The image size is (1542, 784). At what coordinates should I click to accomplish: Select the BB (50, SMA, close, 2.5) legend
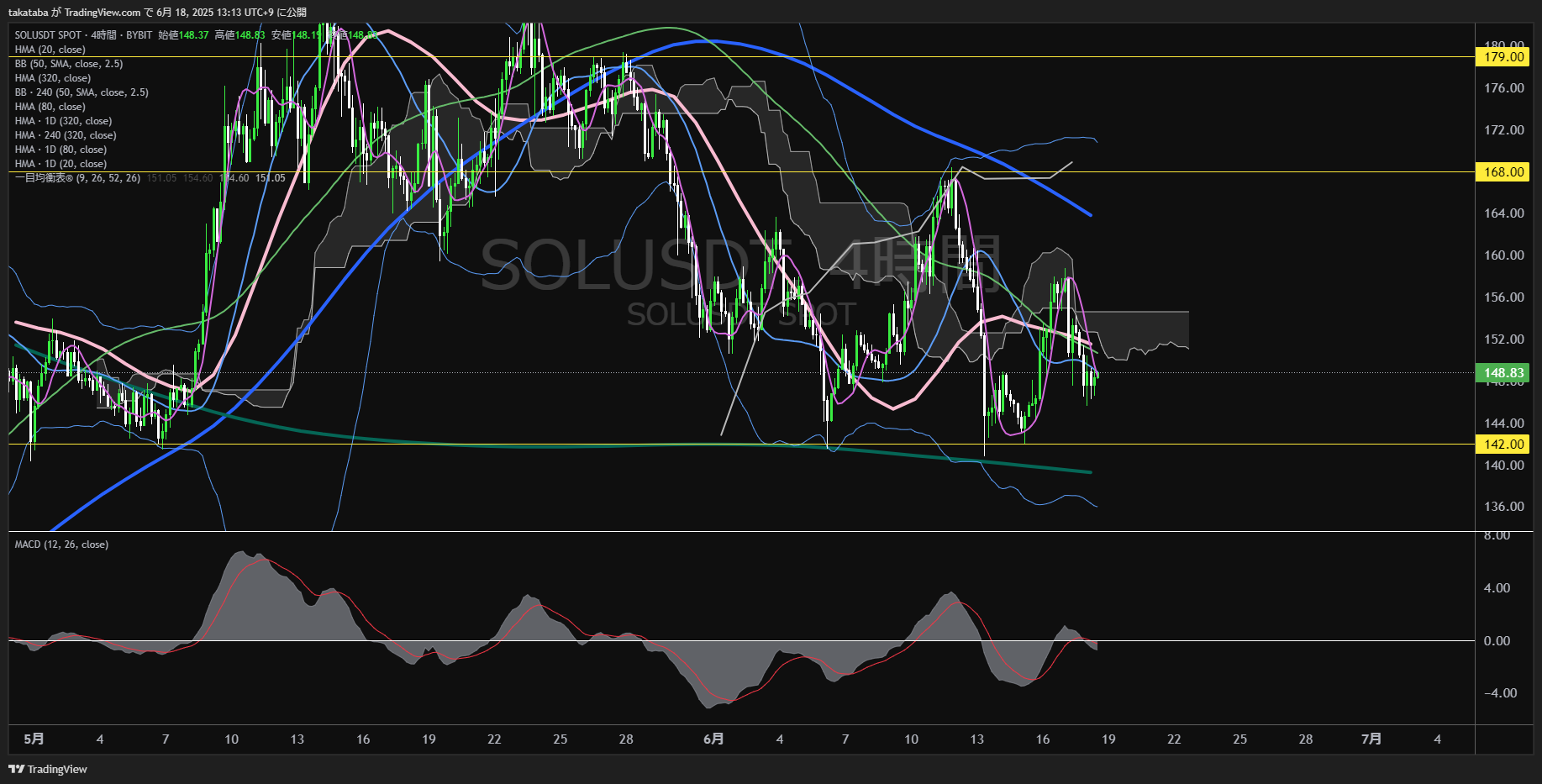[69, 64]
